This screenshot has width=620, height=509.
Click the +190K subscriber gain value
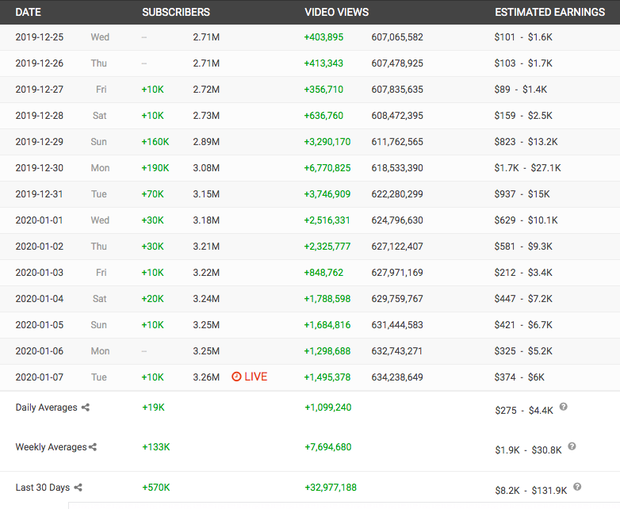tap(156, 168)
